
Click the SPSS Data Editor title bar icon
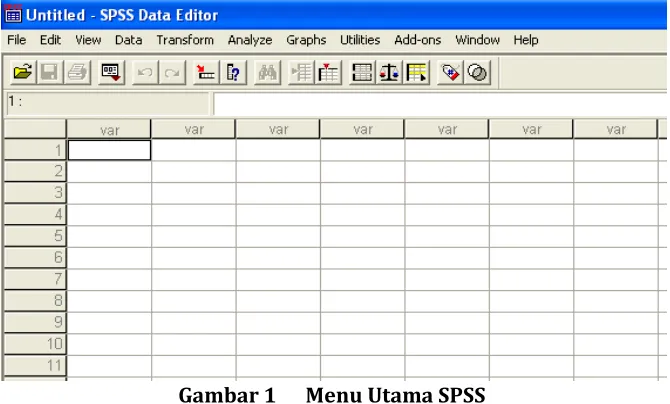13,15
